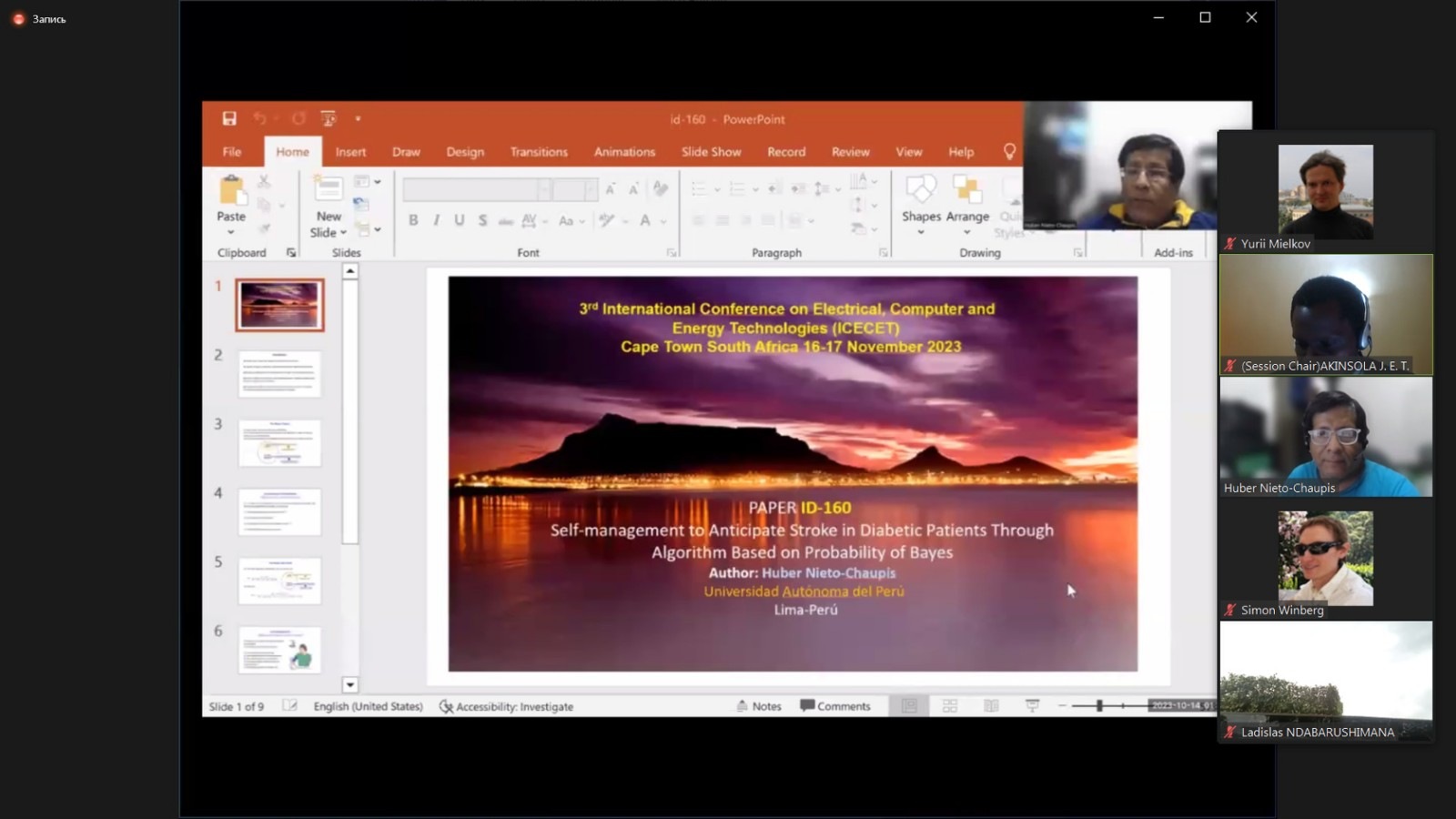Switch to Slide Sorter view

pyautogui.click(x=949, y=706)
